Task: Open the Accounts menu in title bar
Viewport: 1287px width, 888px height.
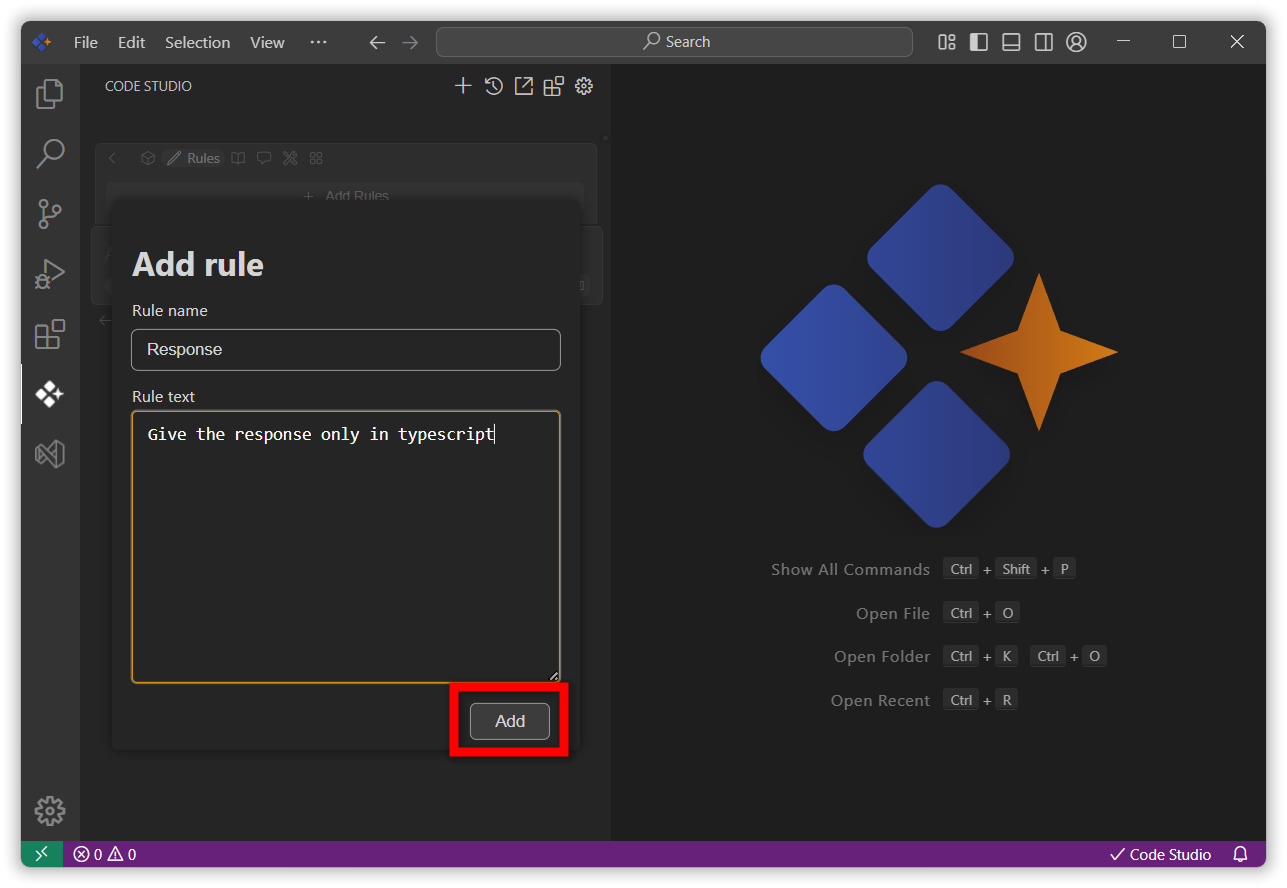Action: click(x=1076, y=42)
